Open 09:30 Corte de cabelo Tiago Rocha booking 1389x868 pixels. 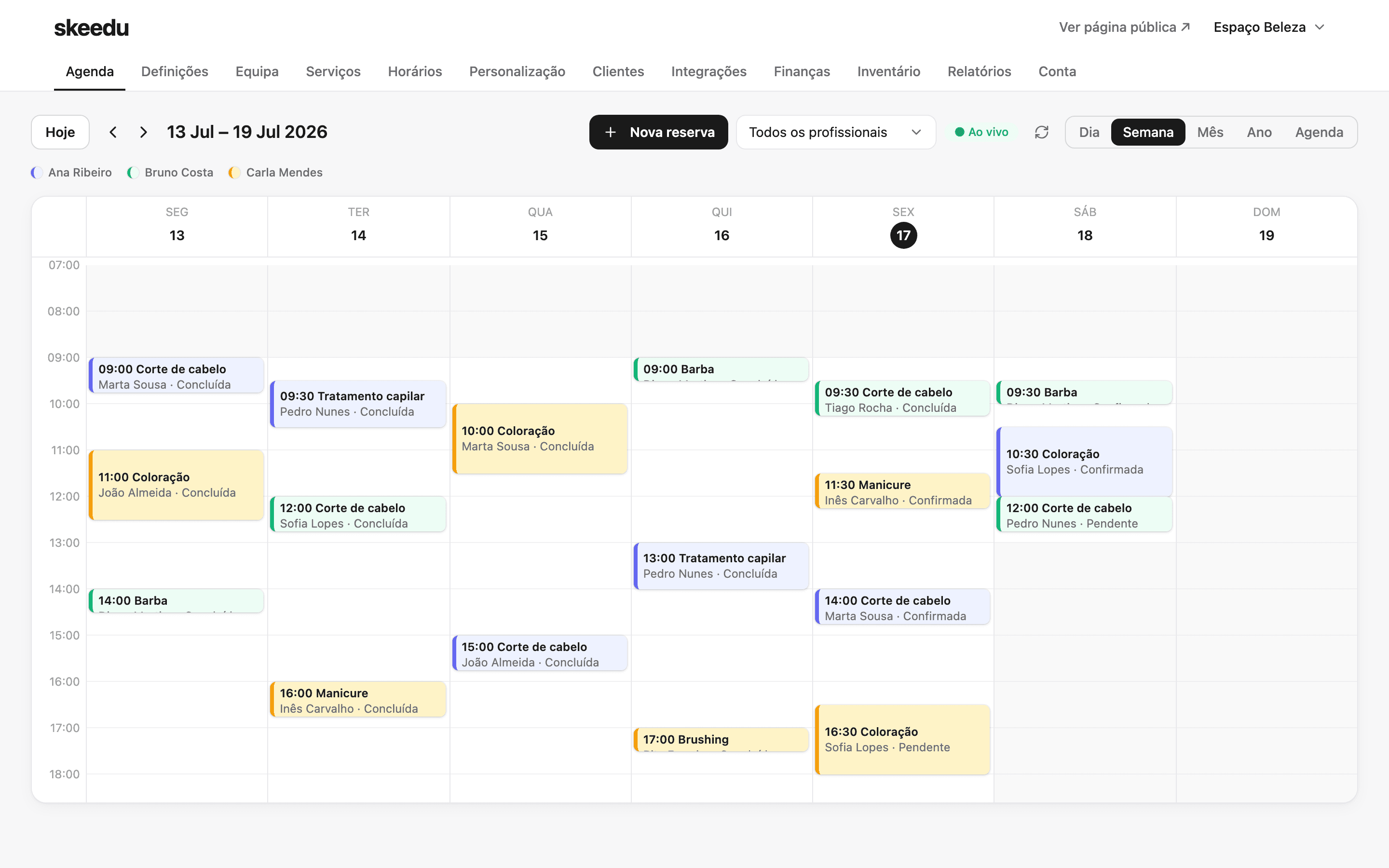[x=902, y=398]
